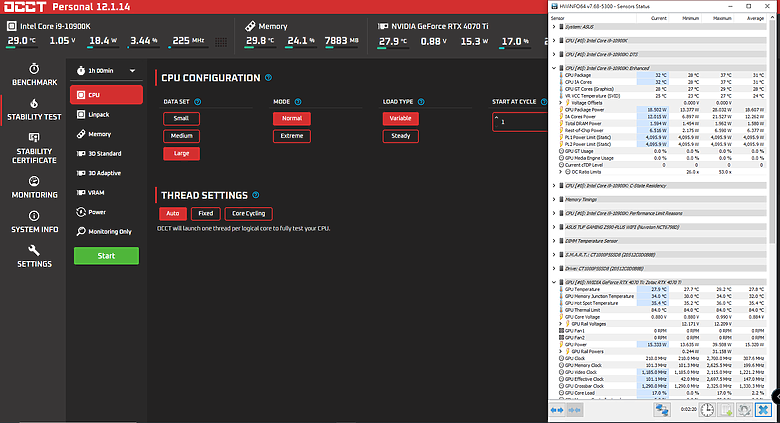Set thread settings to Auto
This screenshot has height=423, width=780.
(173, 213)
